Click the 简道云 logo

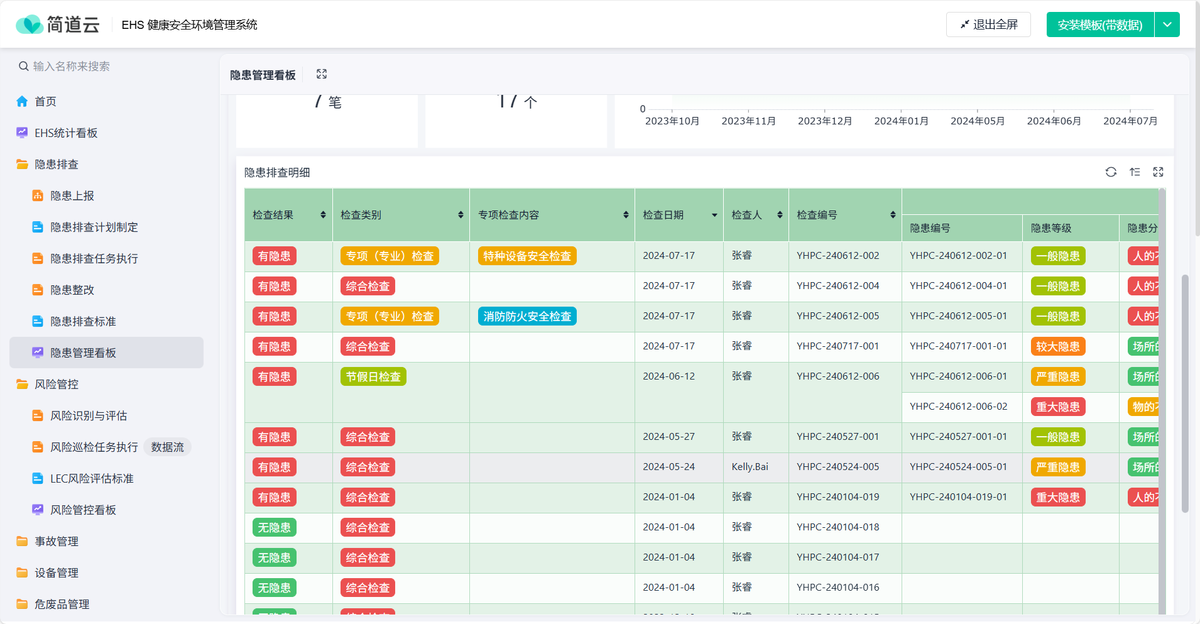pos(57,24)
